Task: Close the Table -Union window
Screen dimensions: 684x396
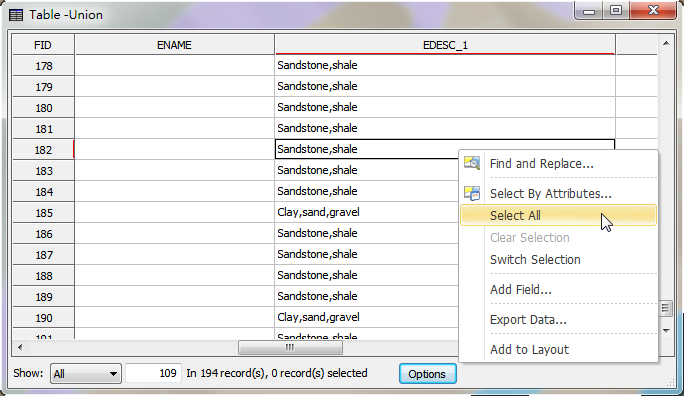Action: pos(653,10)
